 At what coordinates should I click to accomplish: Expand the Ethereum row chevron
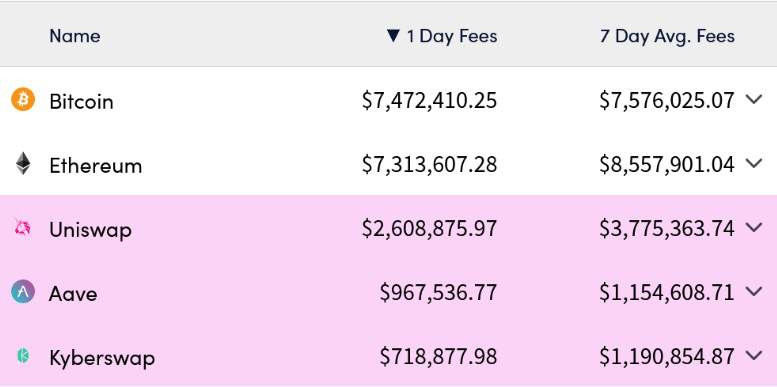point(754,163)
